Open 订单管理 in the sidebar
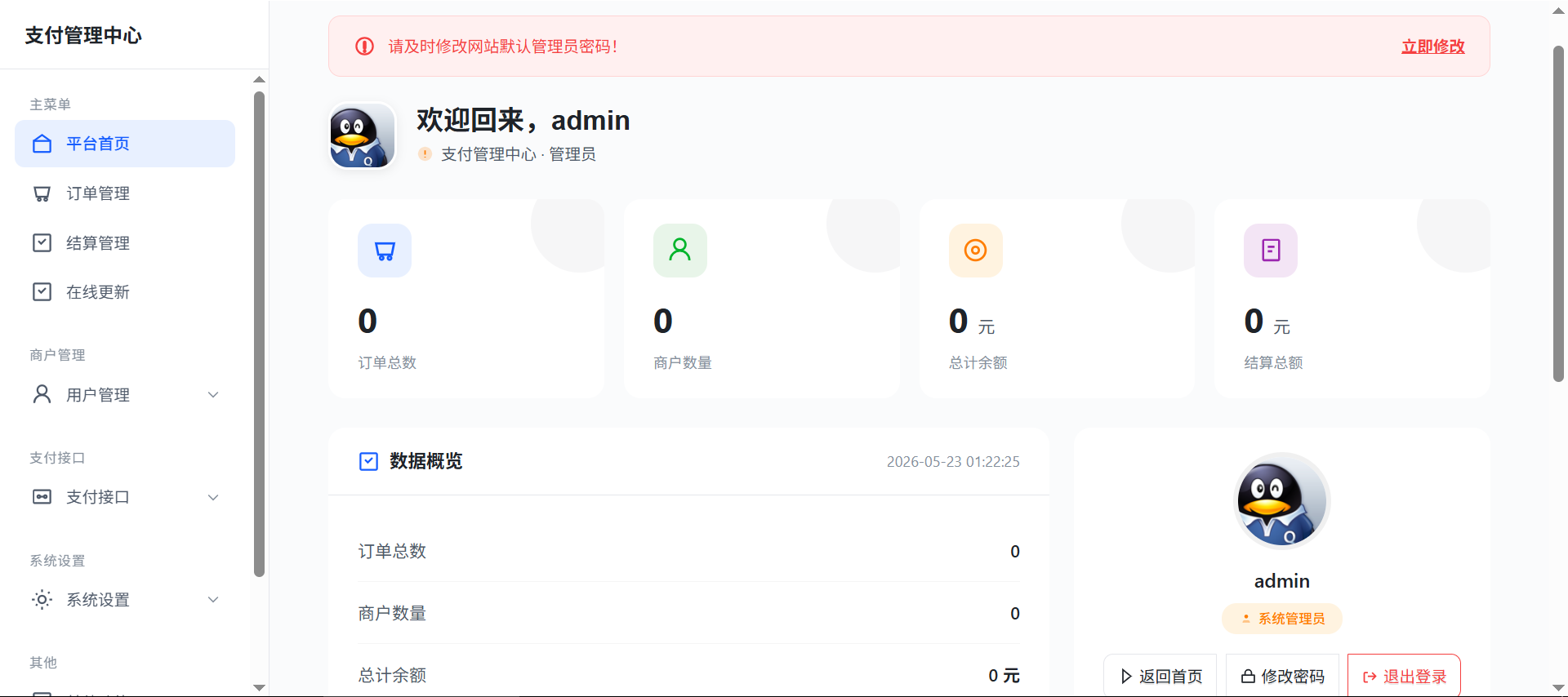Screen dimensions: 1568x697 [x=125, y=193]
